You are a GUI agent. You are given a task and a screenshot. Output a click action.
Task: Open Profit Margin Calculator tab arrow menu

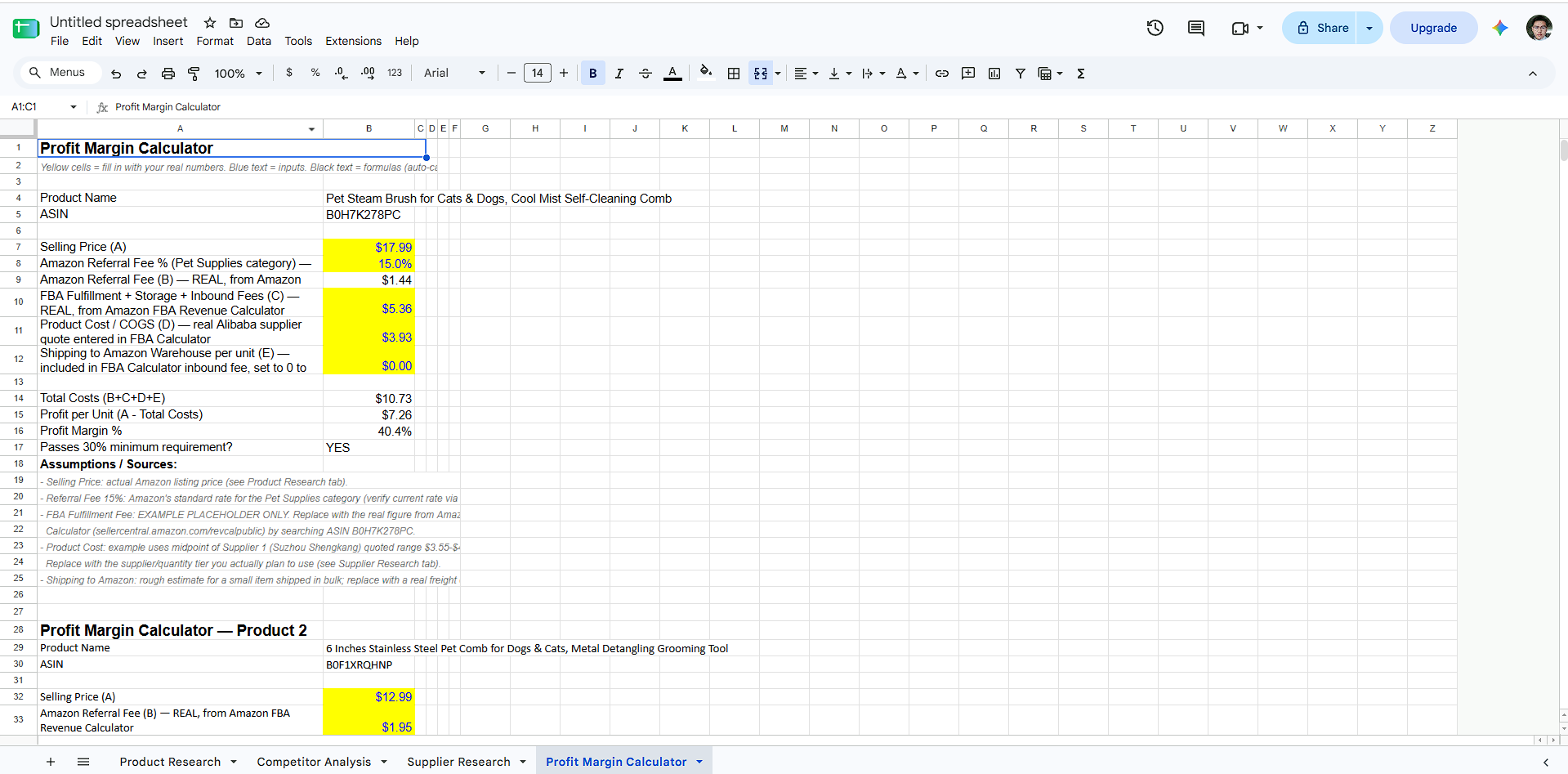click(699, 762)
